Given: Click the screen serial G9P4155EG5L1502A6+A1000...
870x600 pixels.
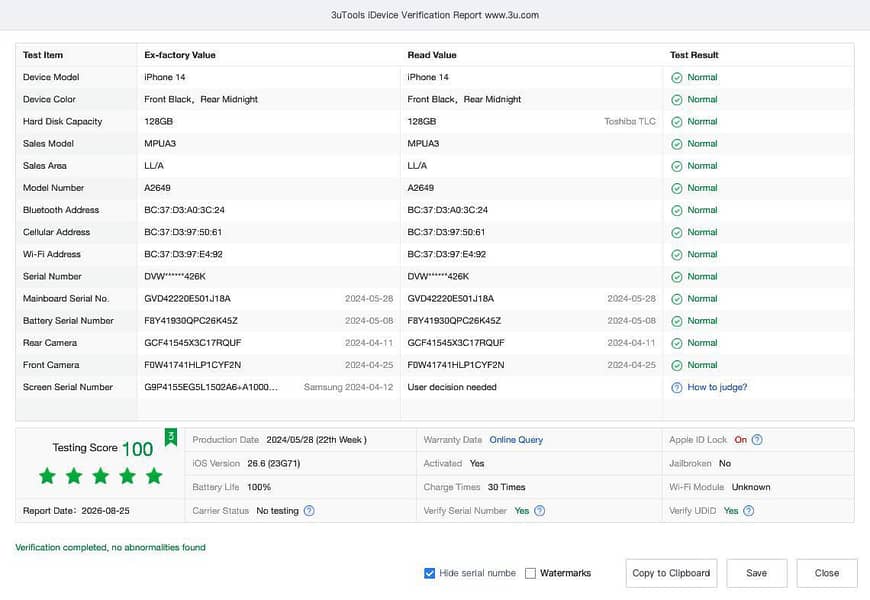Looking at the screenshot, I should pos(211,387).
